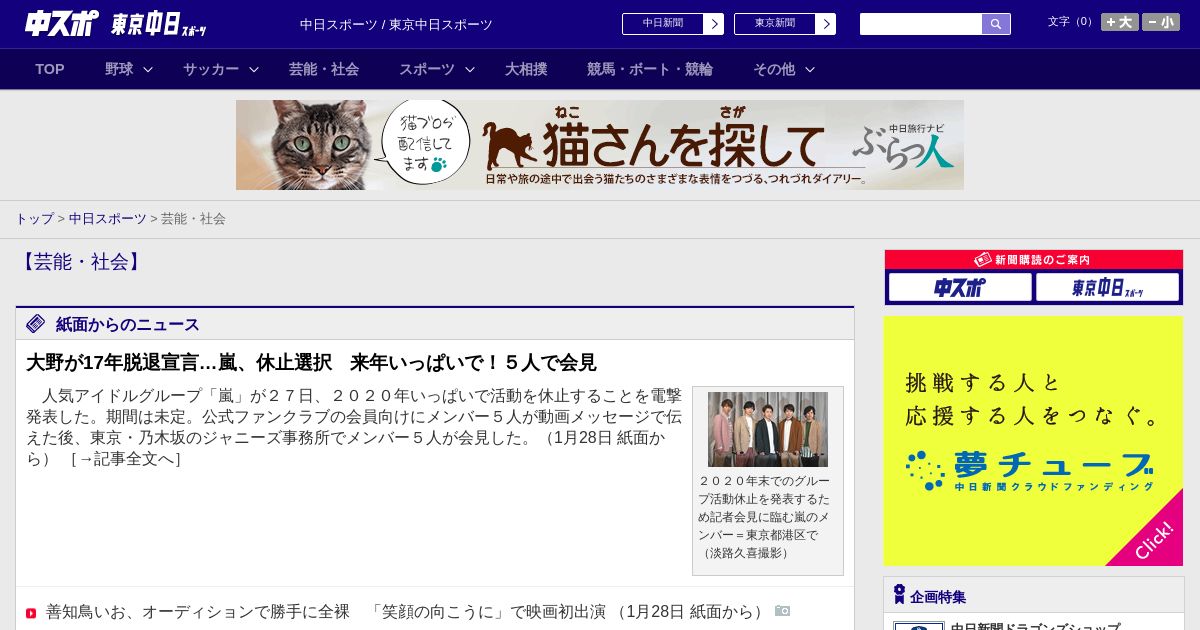Focus the header search input field
This screenshot has height=630, width=1200.
(921, 24)
